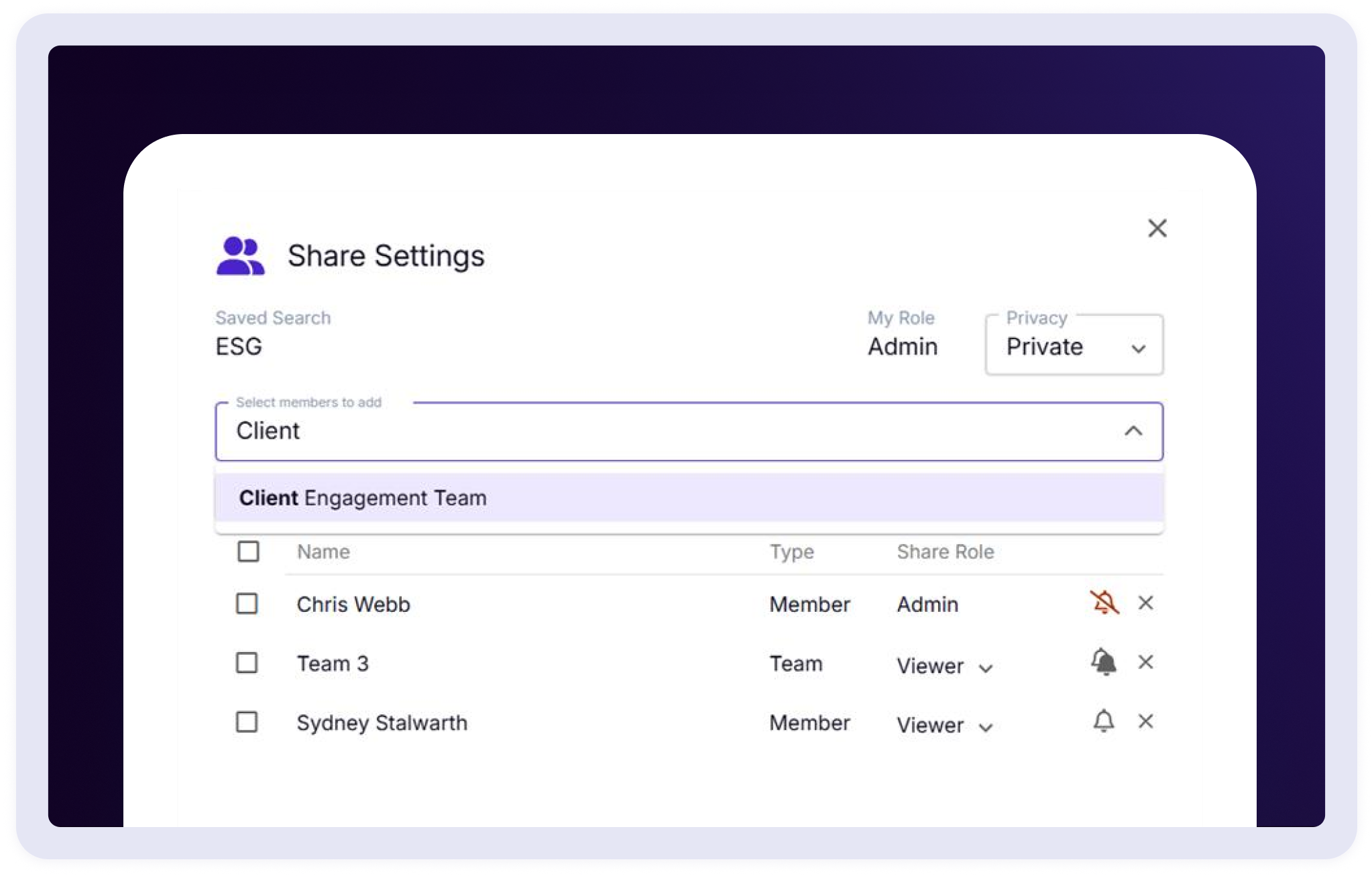
Task: Select the Team 3 name text
Action: tap(333, 664)
